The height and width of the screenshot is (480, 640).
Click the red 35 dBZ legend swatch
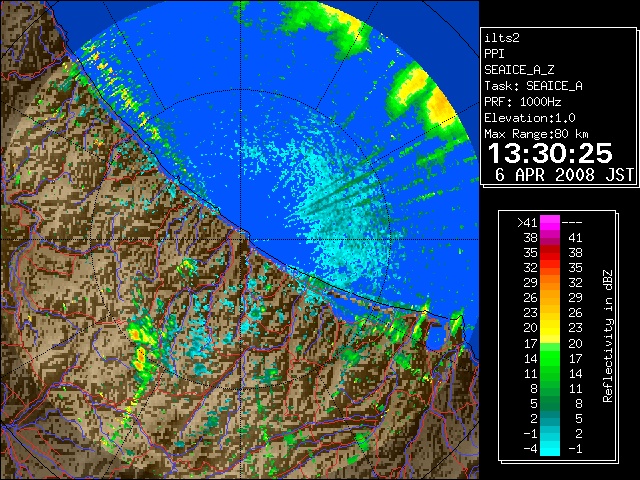(x=550, y=253)
